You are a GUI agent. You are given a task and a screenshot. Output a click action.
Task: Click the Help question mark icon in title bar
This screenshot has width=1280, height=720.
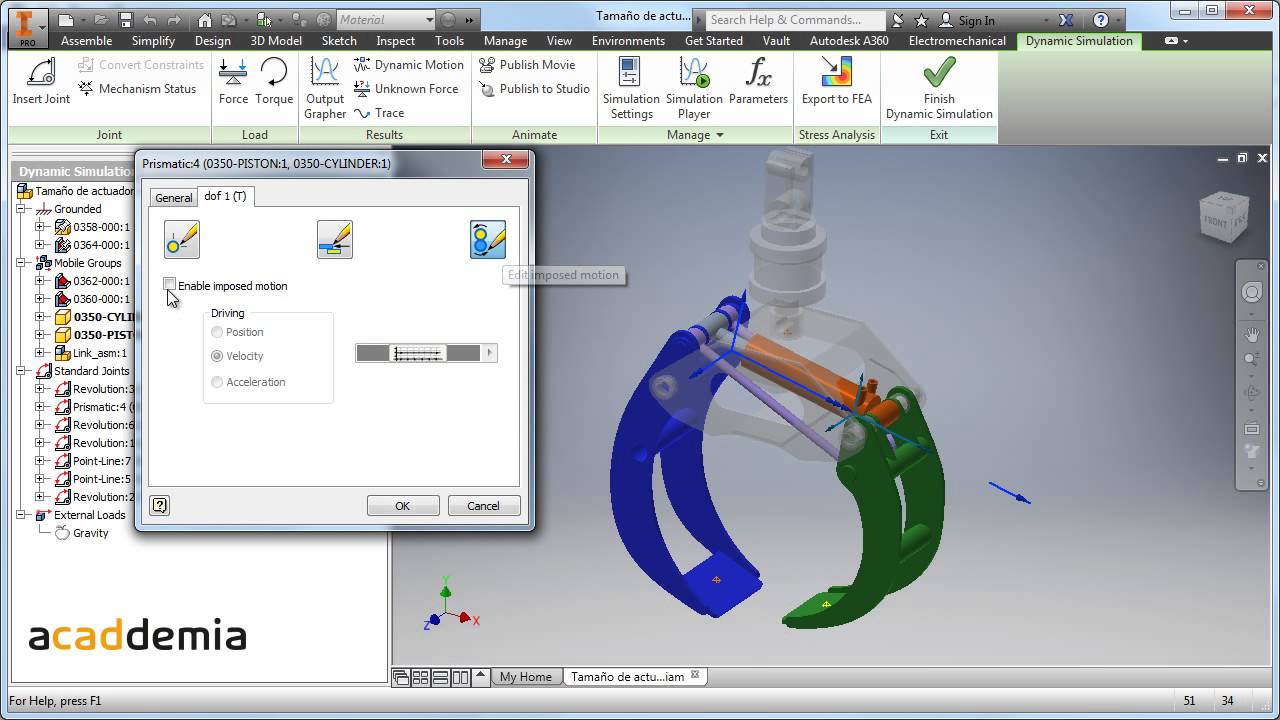click(1101, 20)
